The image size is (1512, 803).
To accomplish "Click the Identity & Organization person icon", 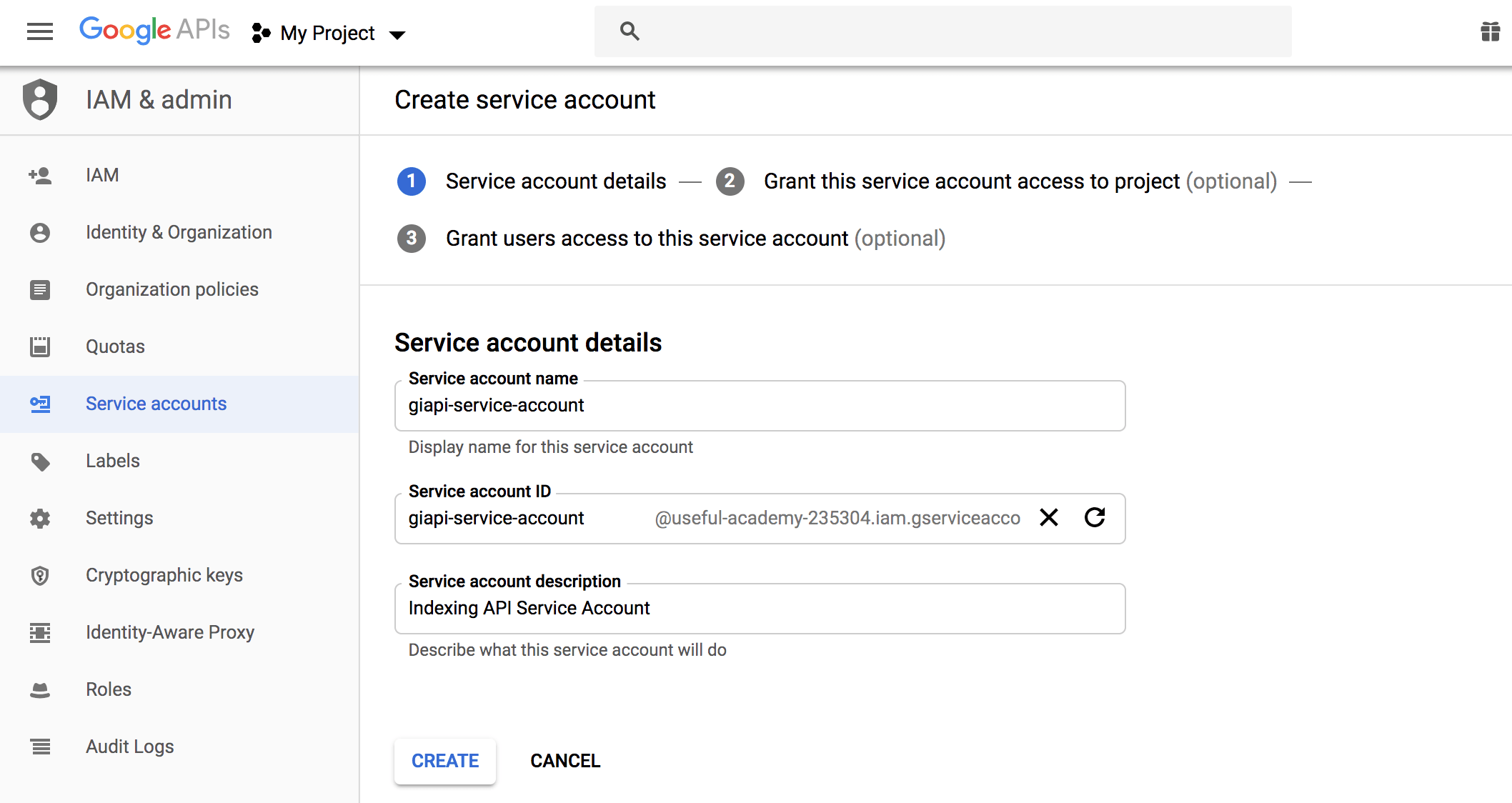I will pos(40,232).
